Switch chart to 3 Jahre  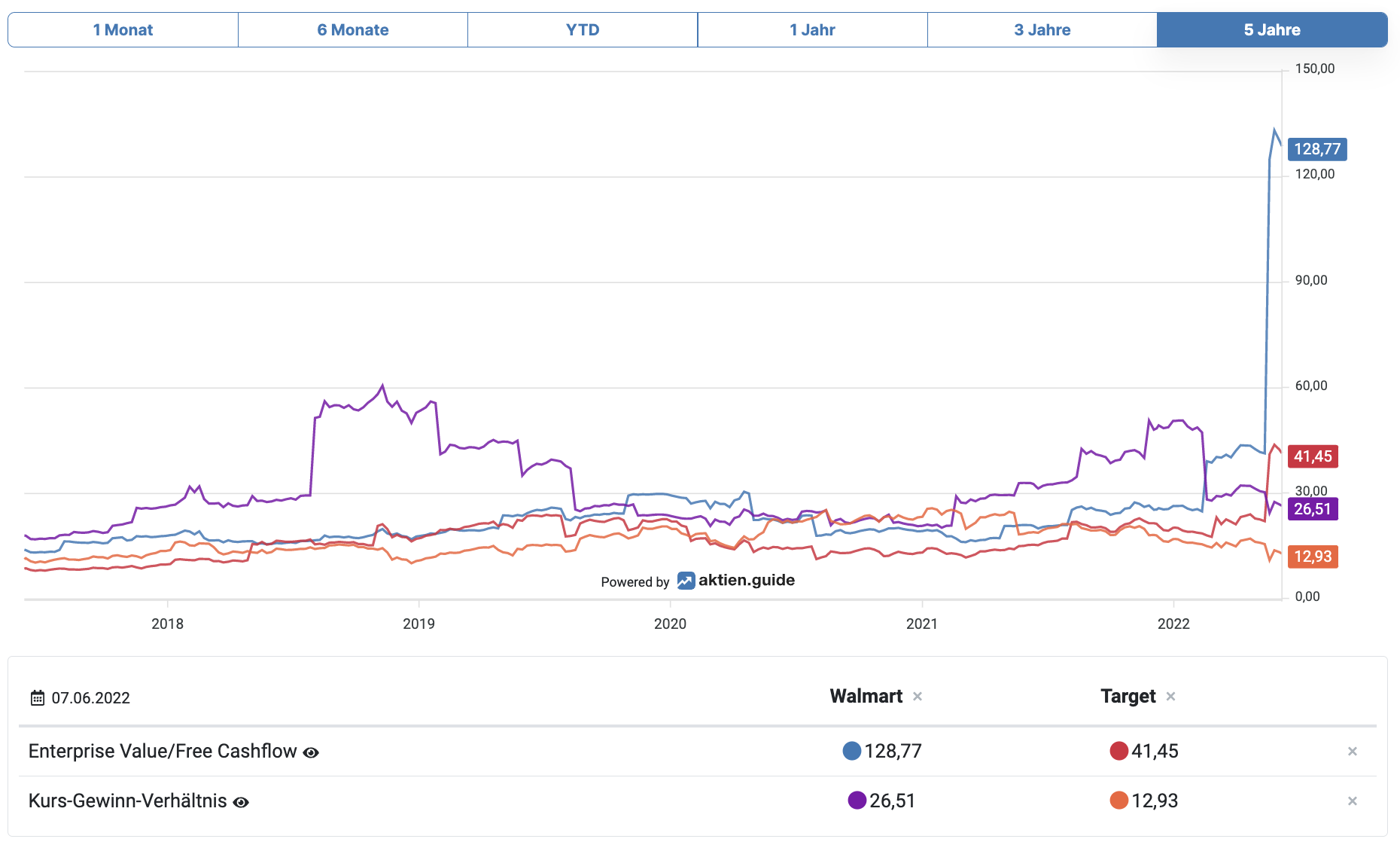(x=1042, y=30)
